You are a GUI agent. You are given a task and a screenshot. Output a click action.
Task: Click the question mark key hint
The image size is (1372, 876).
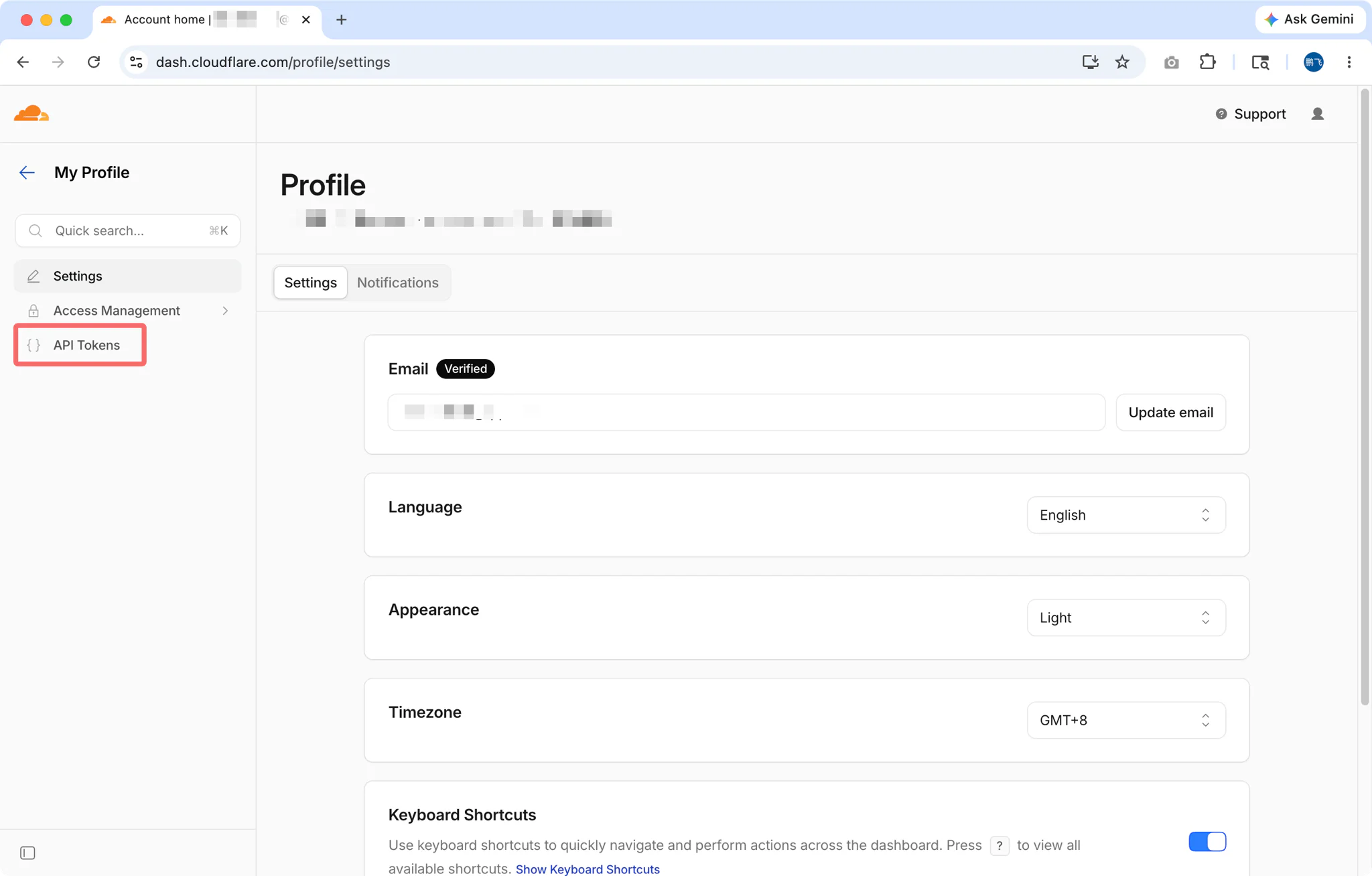[999, 846]
